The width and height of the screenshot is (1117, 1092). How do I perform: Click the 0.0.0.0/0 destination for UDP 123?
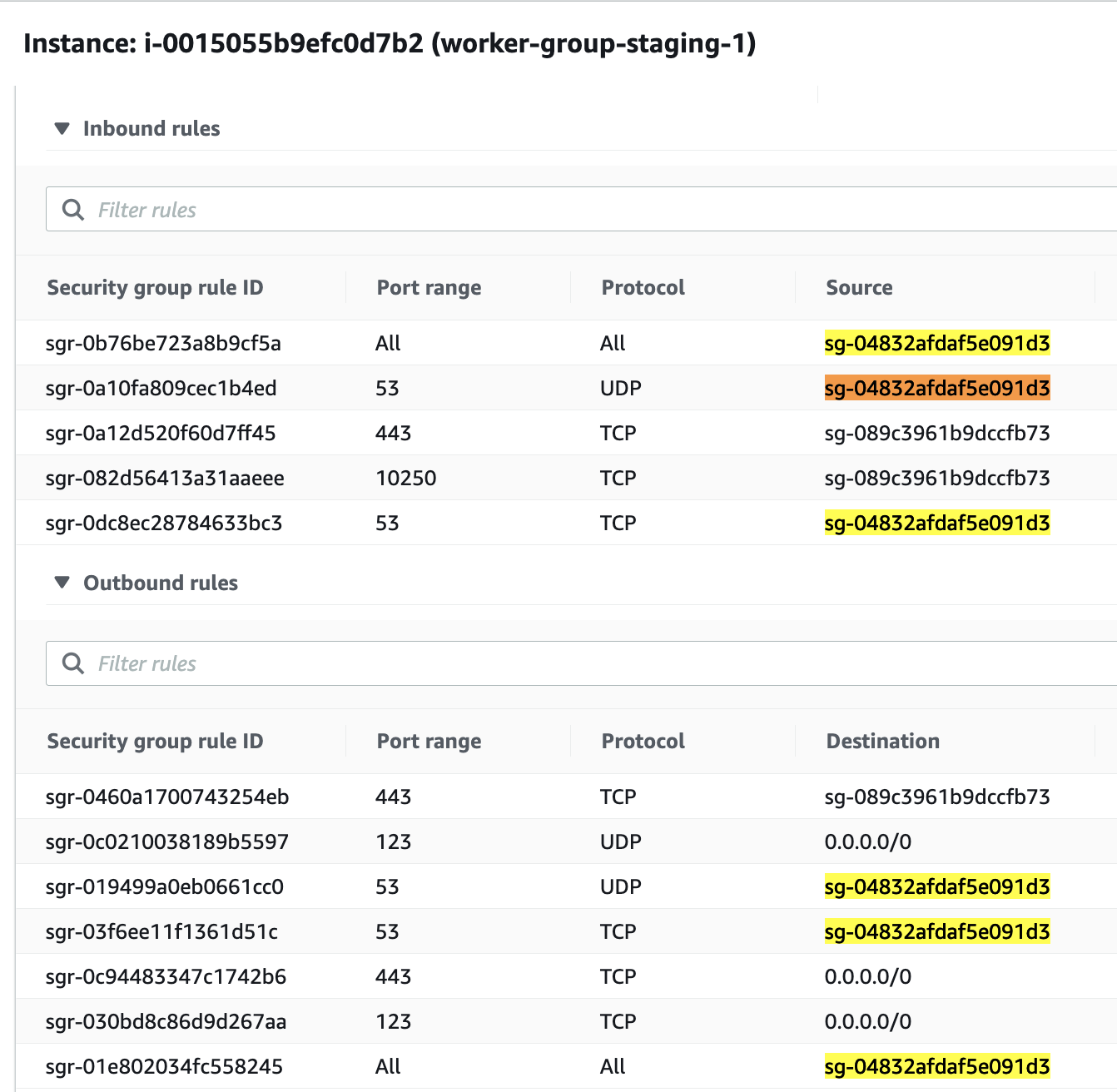pos(868,841)
